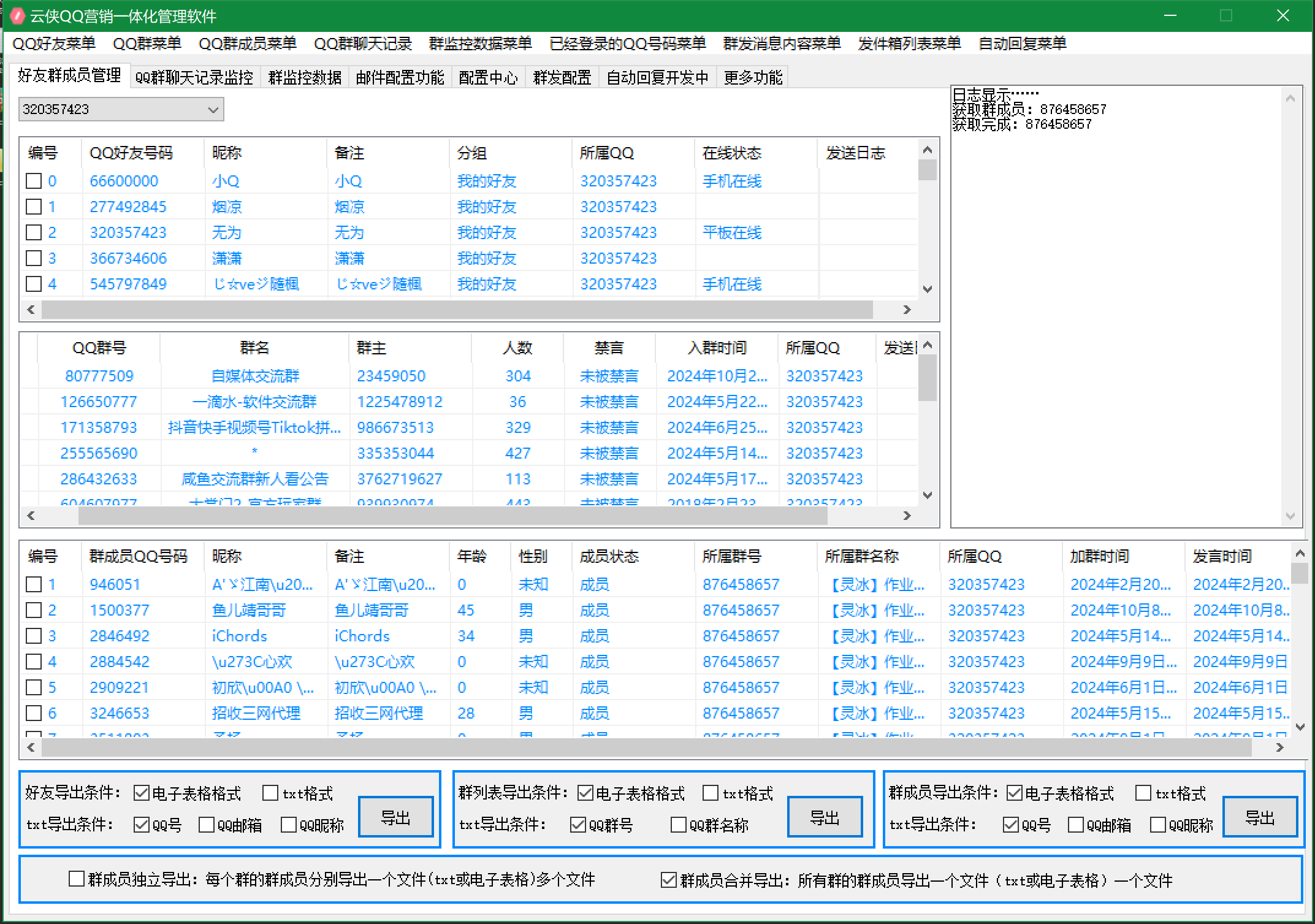Open the QQ好友菜单 menu
The image size is (1315, 924).
tap(54, 44)
